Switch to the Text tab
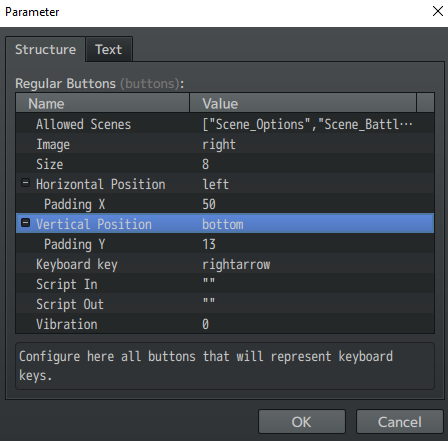Viewport: 448px width, 441px height. [x=109, y=49]
